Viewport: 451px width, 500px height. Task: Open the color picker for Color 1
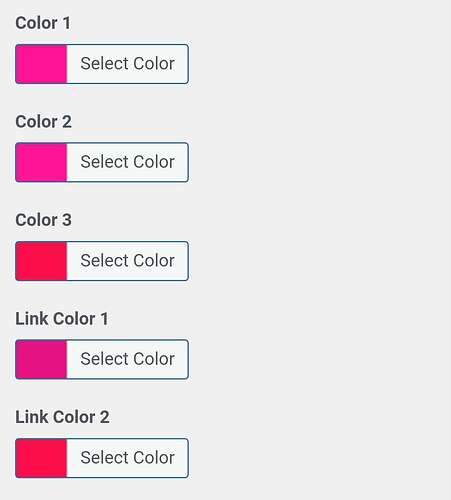(x=102, y=64)
